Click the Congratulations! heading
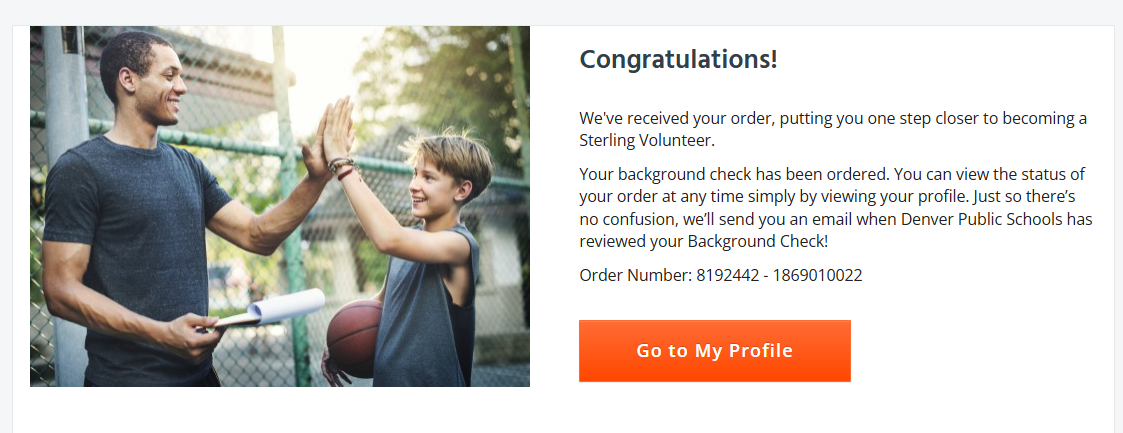 pos(678,59)
